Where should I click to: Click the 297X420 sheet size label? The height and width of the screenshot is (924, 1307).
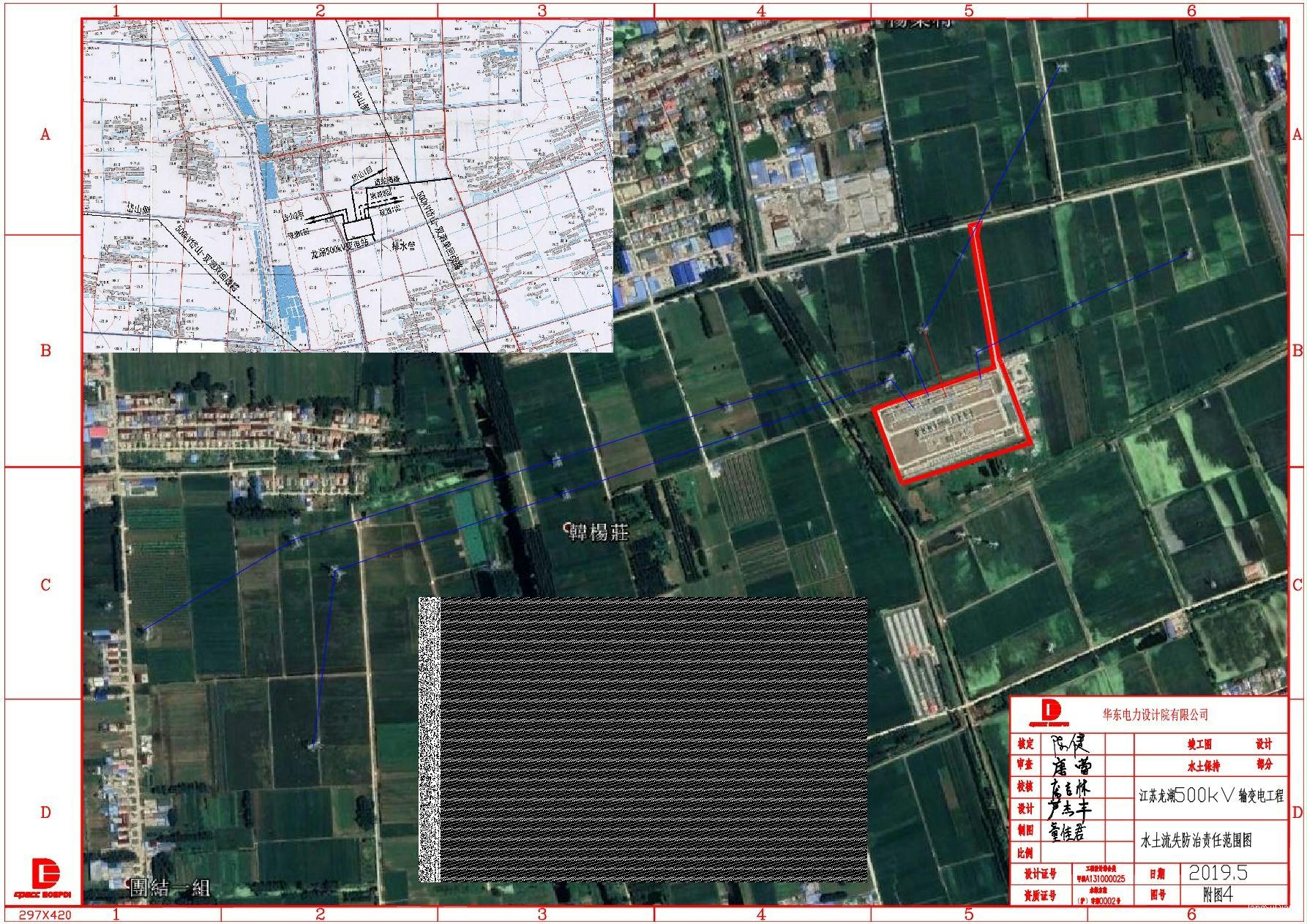(45, 915)
